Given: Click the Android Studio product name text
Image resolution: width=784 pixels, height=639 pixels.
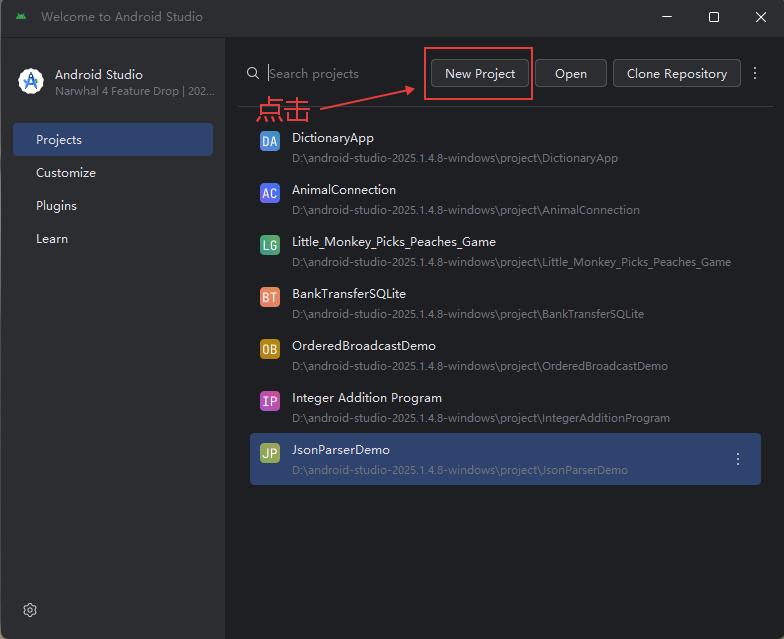Looking at the screenshot, I should (99, 74).
